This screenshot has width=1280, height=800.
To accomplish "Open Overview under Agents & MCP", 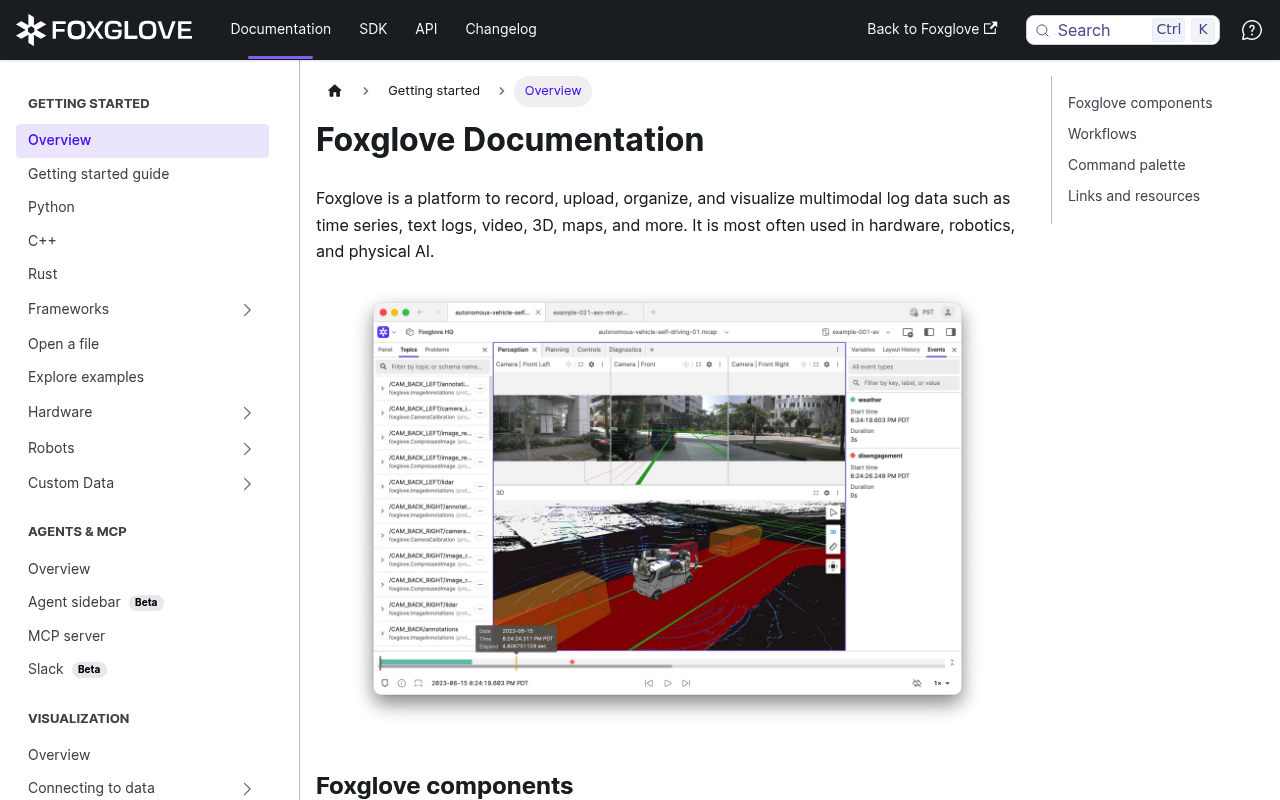I will pyautogui.click(x=142, y=569).
